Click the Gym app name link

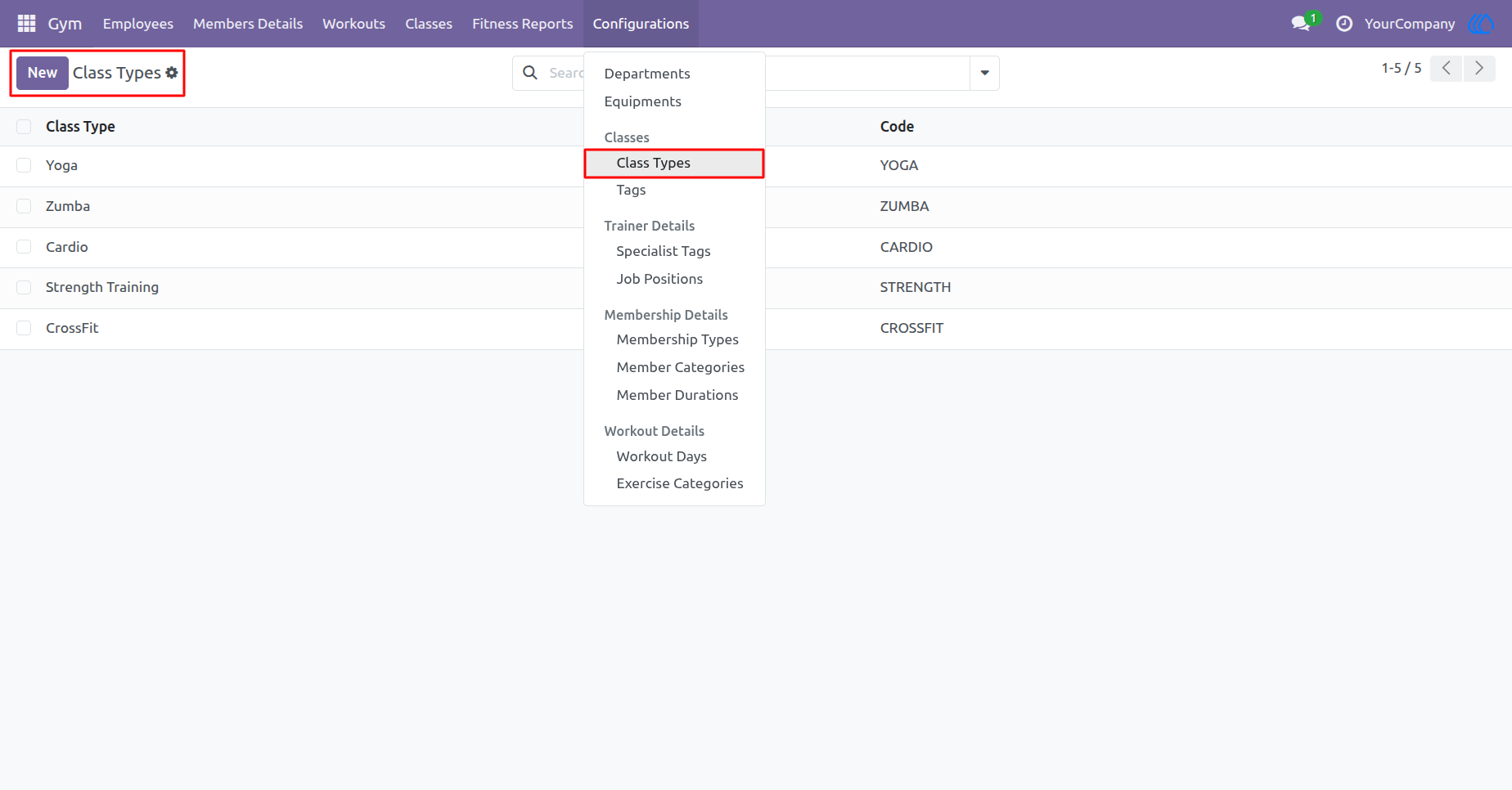65,24
